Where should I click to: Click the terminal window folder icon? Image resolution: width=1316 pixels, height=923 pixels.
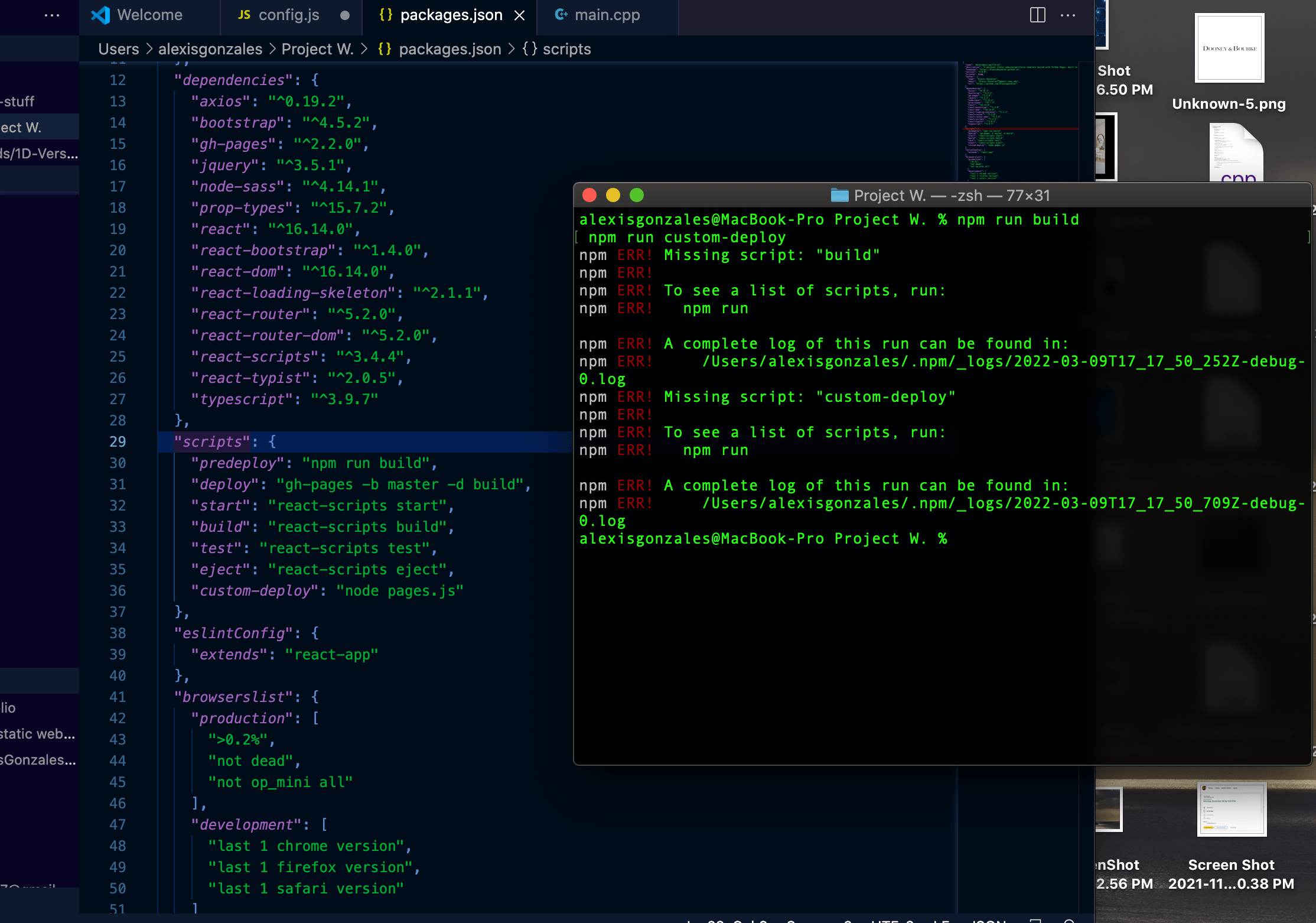coord(839,196)
